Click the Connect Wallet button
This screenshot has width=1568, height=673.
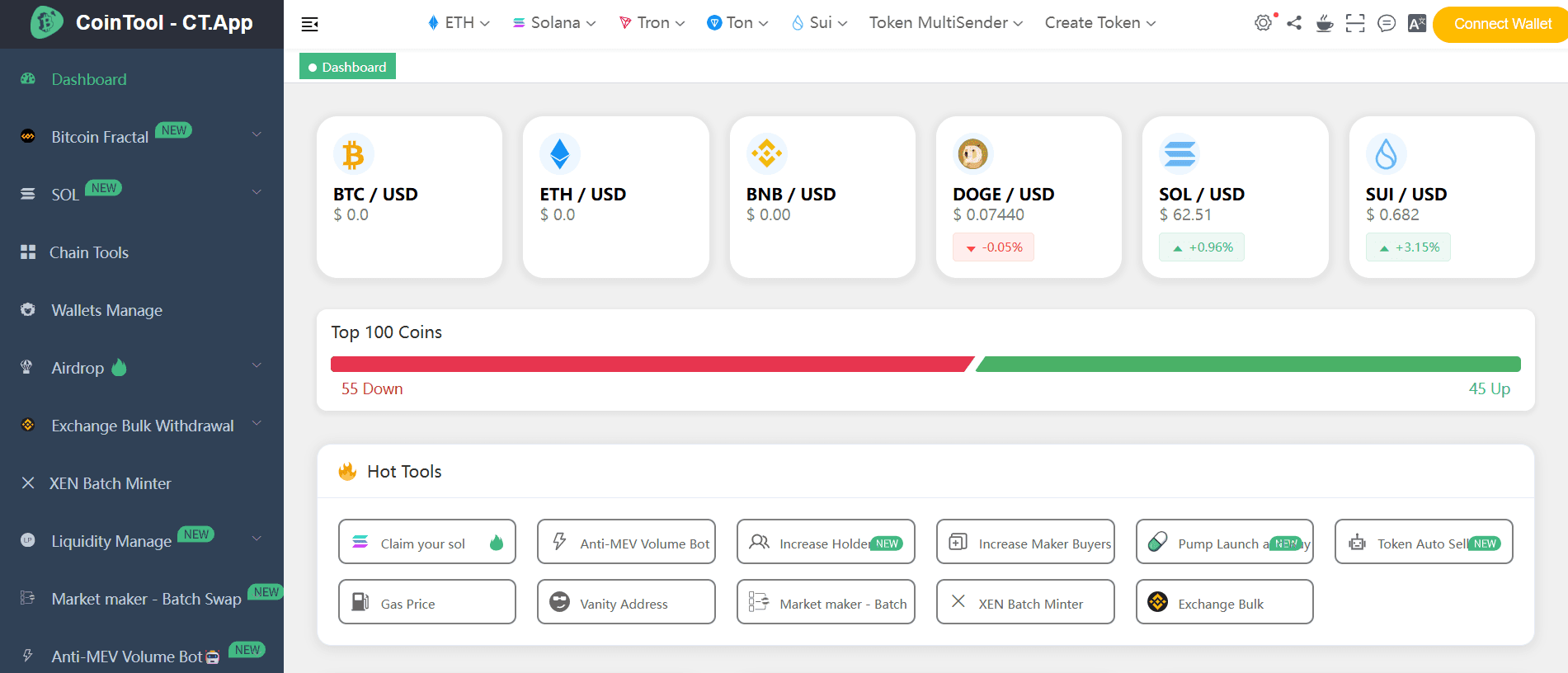point(1501,24)
